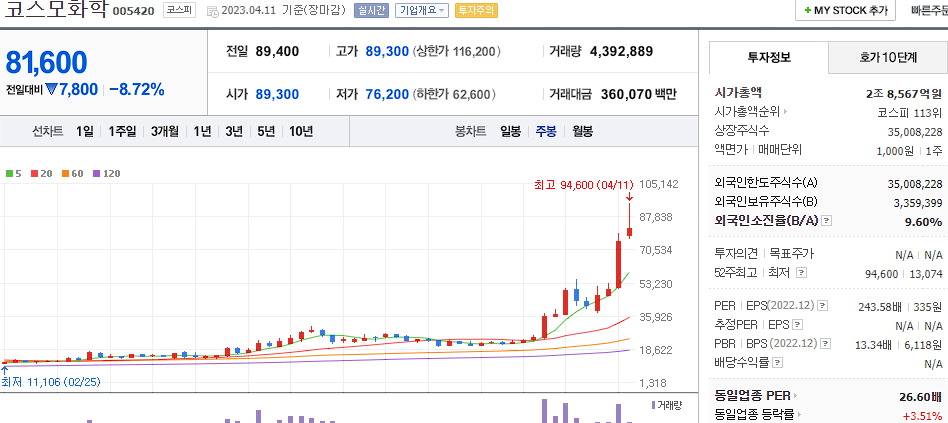Click the 투자주의 badge
This screenshot has height=423, width=948.
tap(476, 10)
